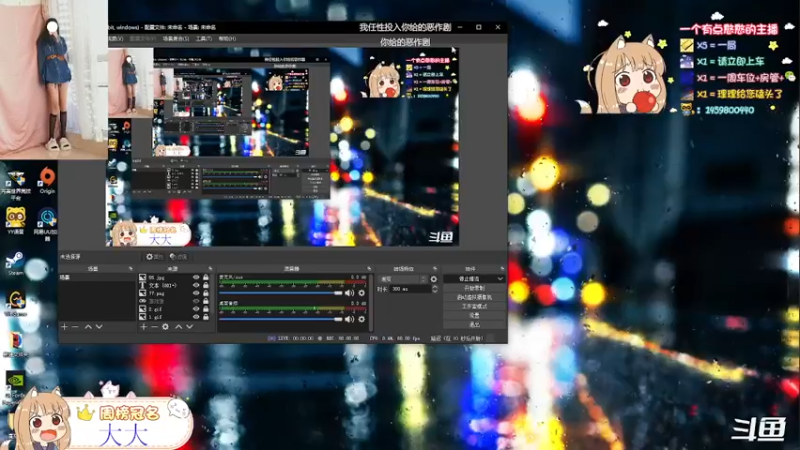Open leftmost partially hidden OBS menu
The image size is (800, 450).
click(115, 39)
